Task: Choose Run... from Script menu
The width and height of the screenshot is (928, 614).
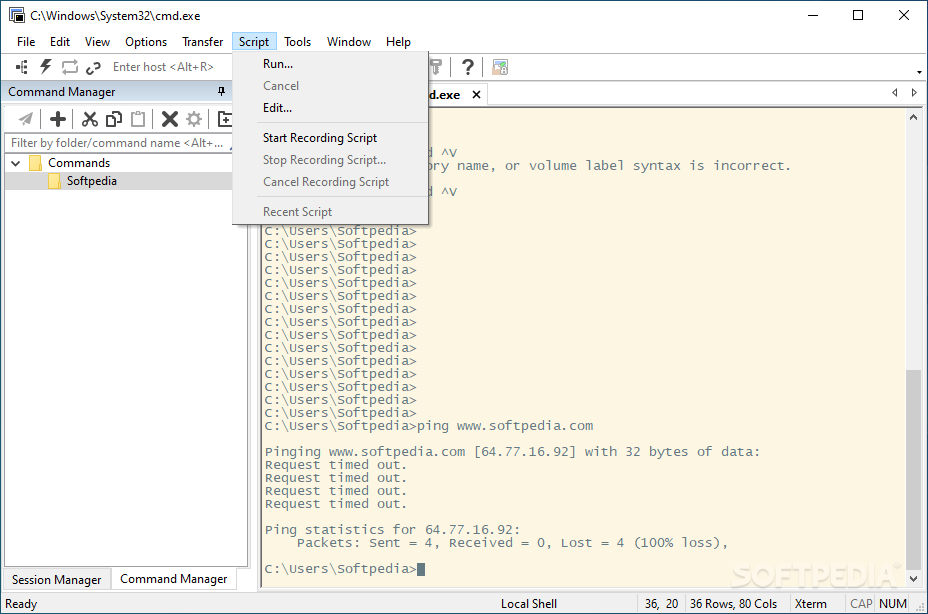Action: [330, 64]
